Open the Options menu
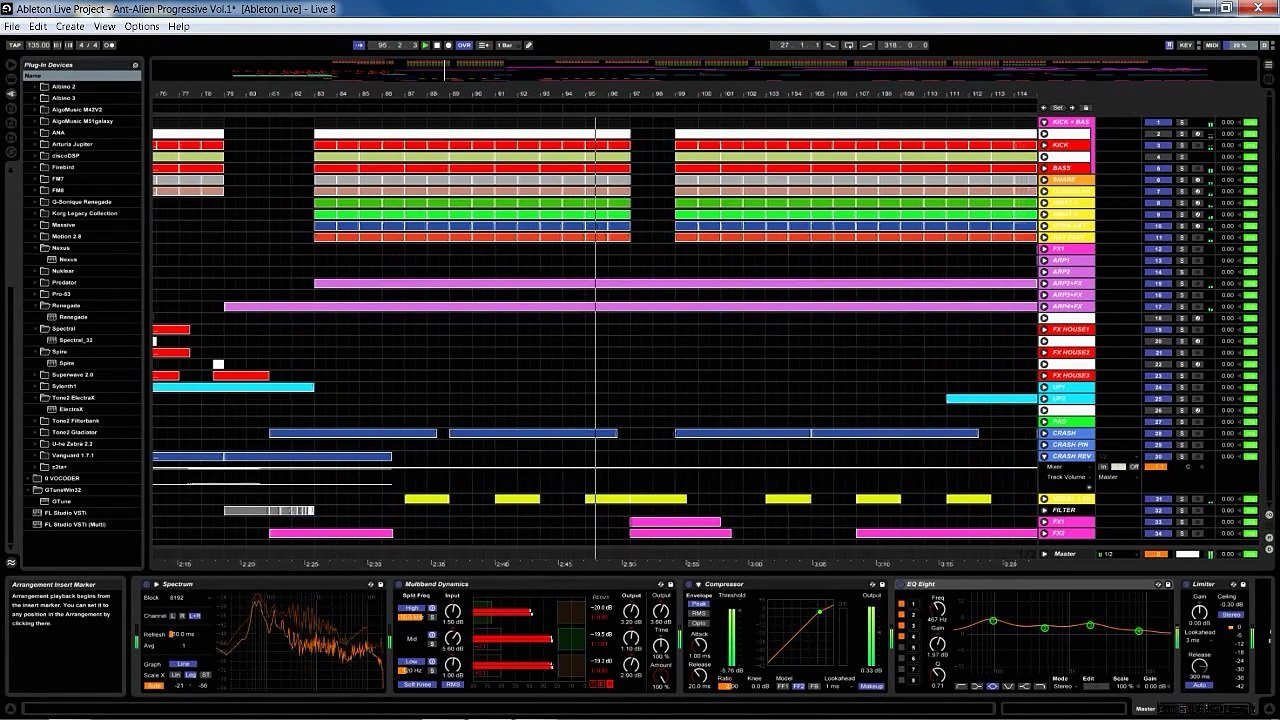The height and width of the screenshot is (720, 1280). click(142, 26)
